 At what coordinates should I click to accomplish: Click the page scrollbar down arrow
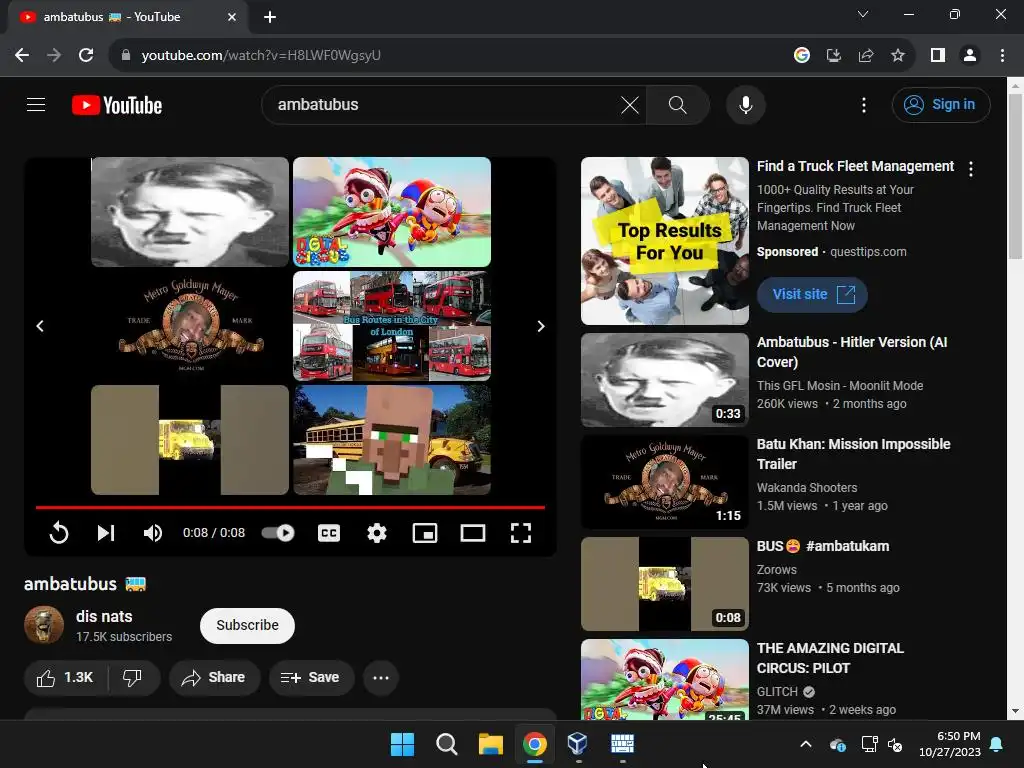pos(1015,712)
